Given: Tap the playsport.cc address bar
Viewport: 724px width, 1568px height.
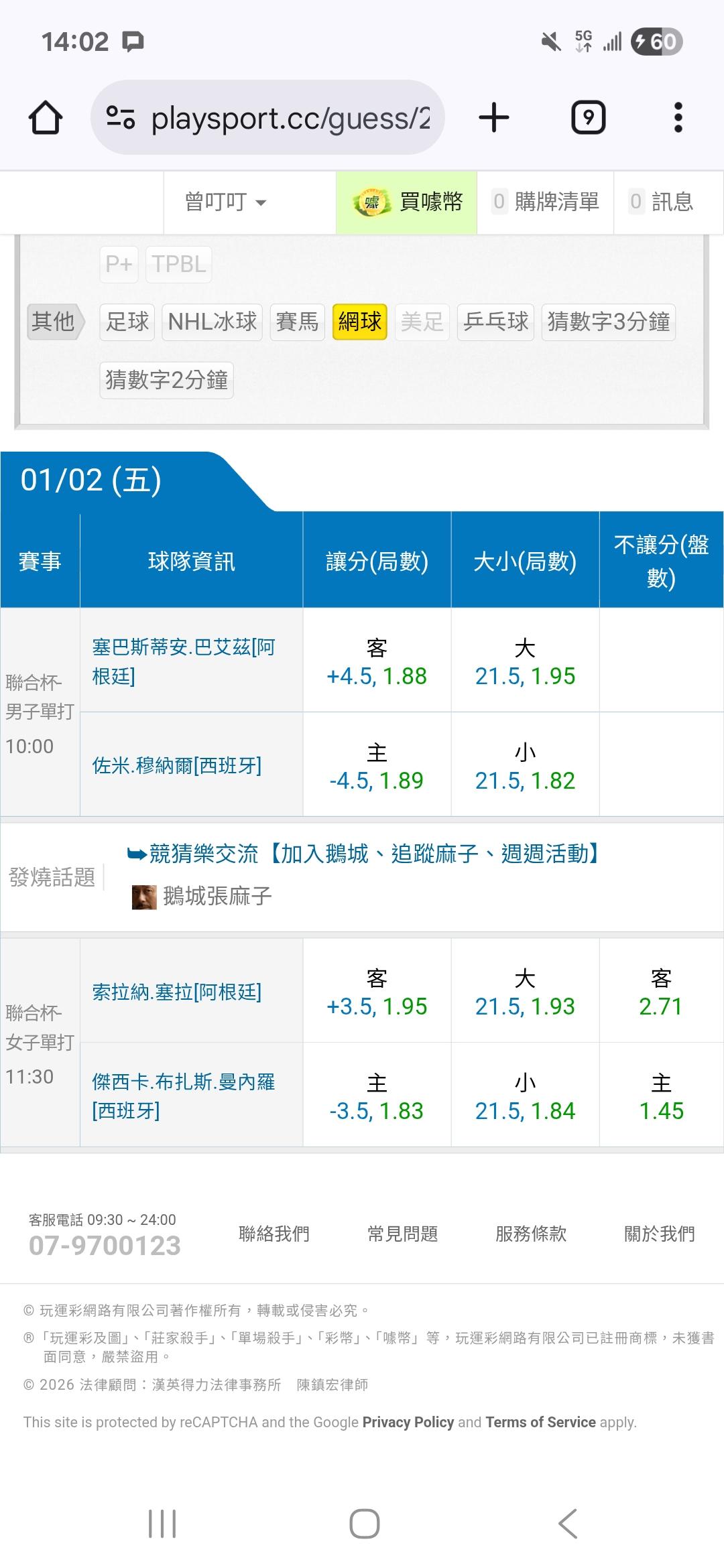Looking at the screenshot, I should coord(290,118).
